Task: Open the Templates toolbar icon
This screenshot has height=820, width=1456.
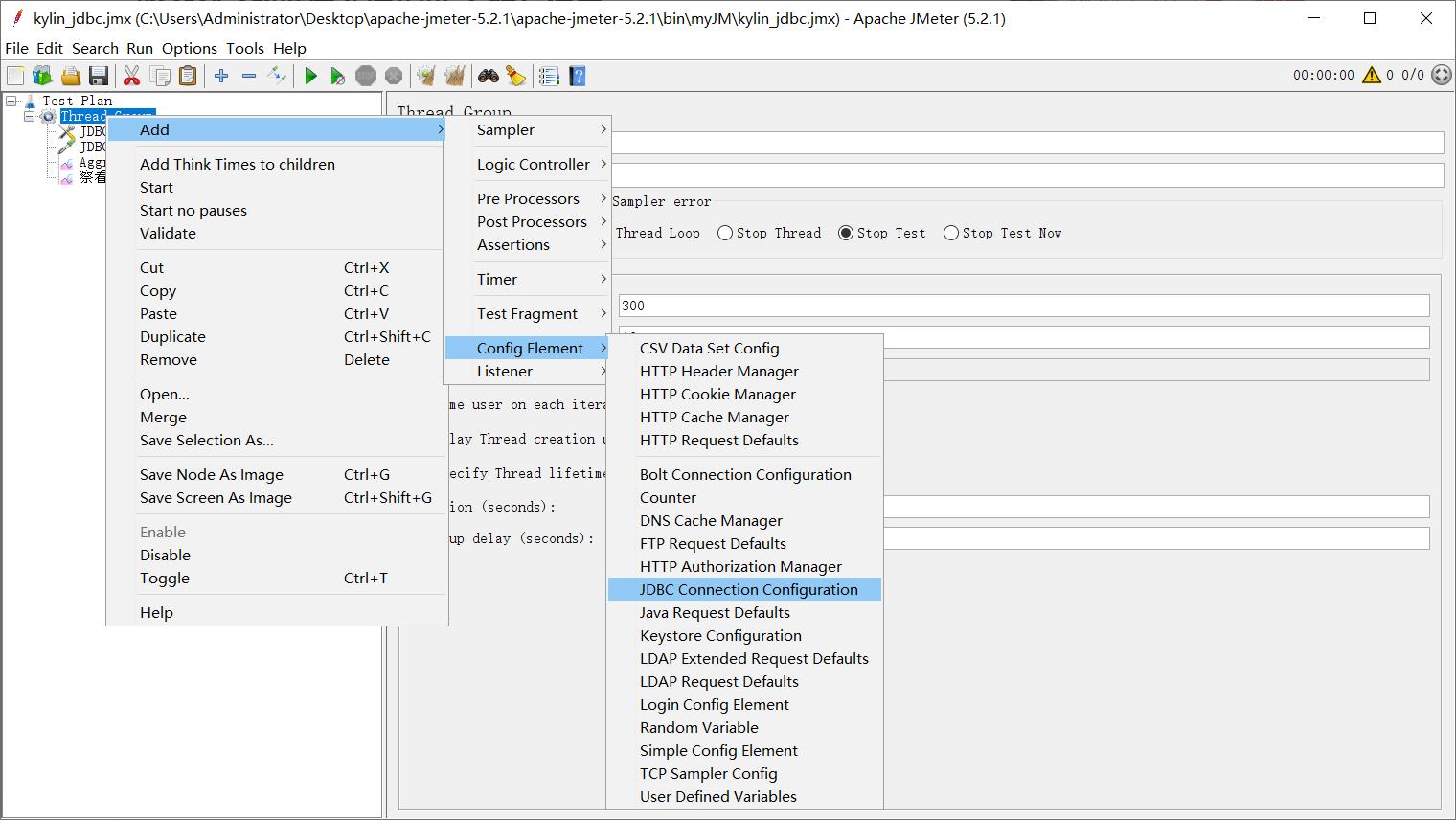Action: point(42,76)
